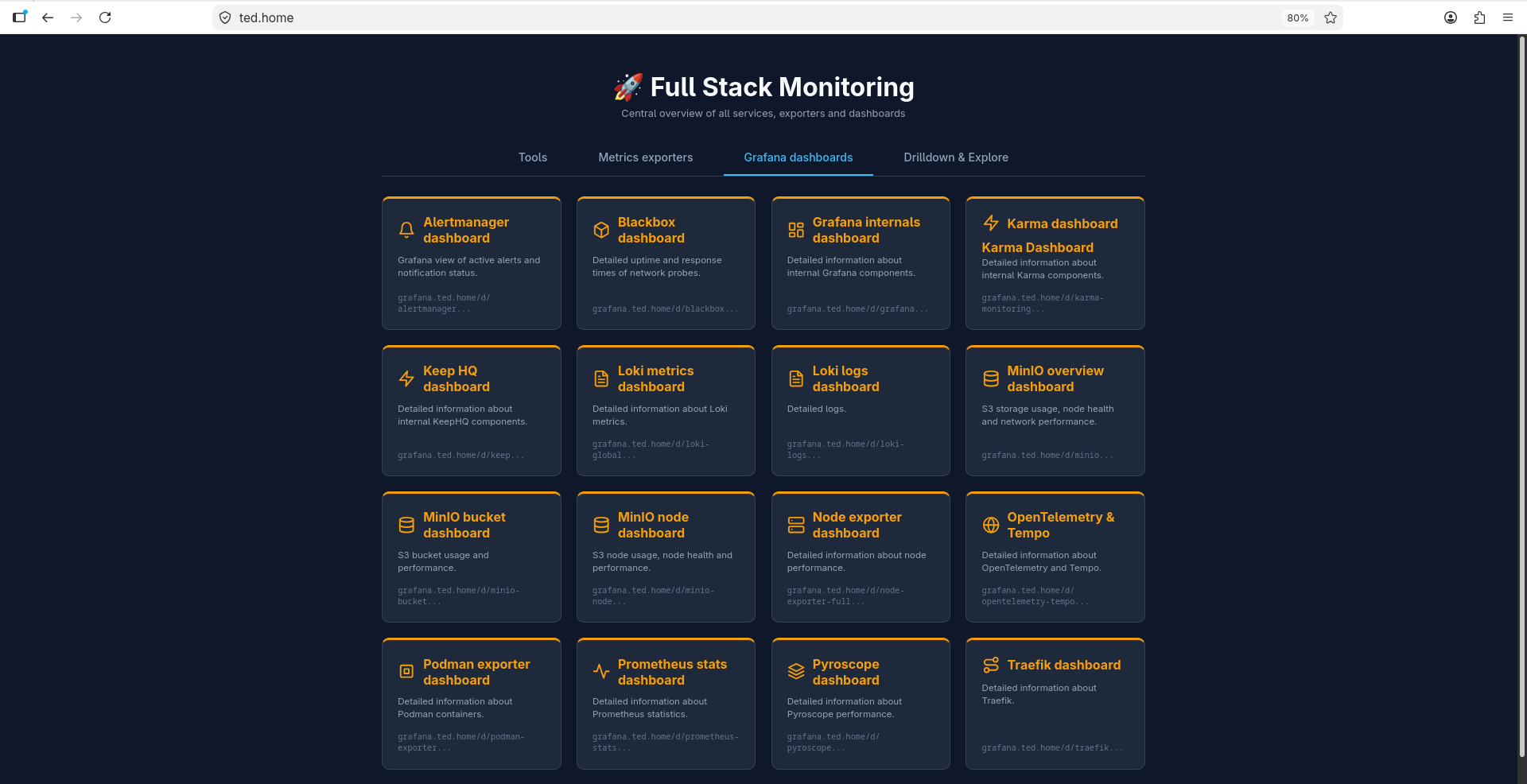Viewport: 1527px width, 784px height.
Task: Open the Keep HQ dashboard title
Action: point(457,378)
